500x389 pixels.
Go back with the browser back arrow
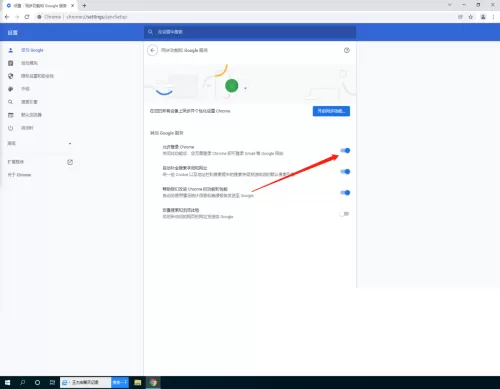pyautogui.click(x=7, y=17)
